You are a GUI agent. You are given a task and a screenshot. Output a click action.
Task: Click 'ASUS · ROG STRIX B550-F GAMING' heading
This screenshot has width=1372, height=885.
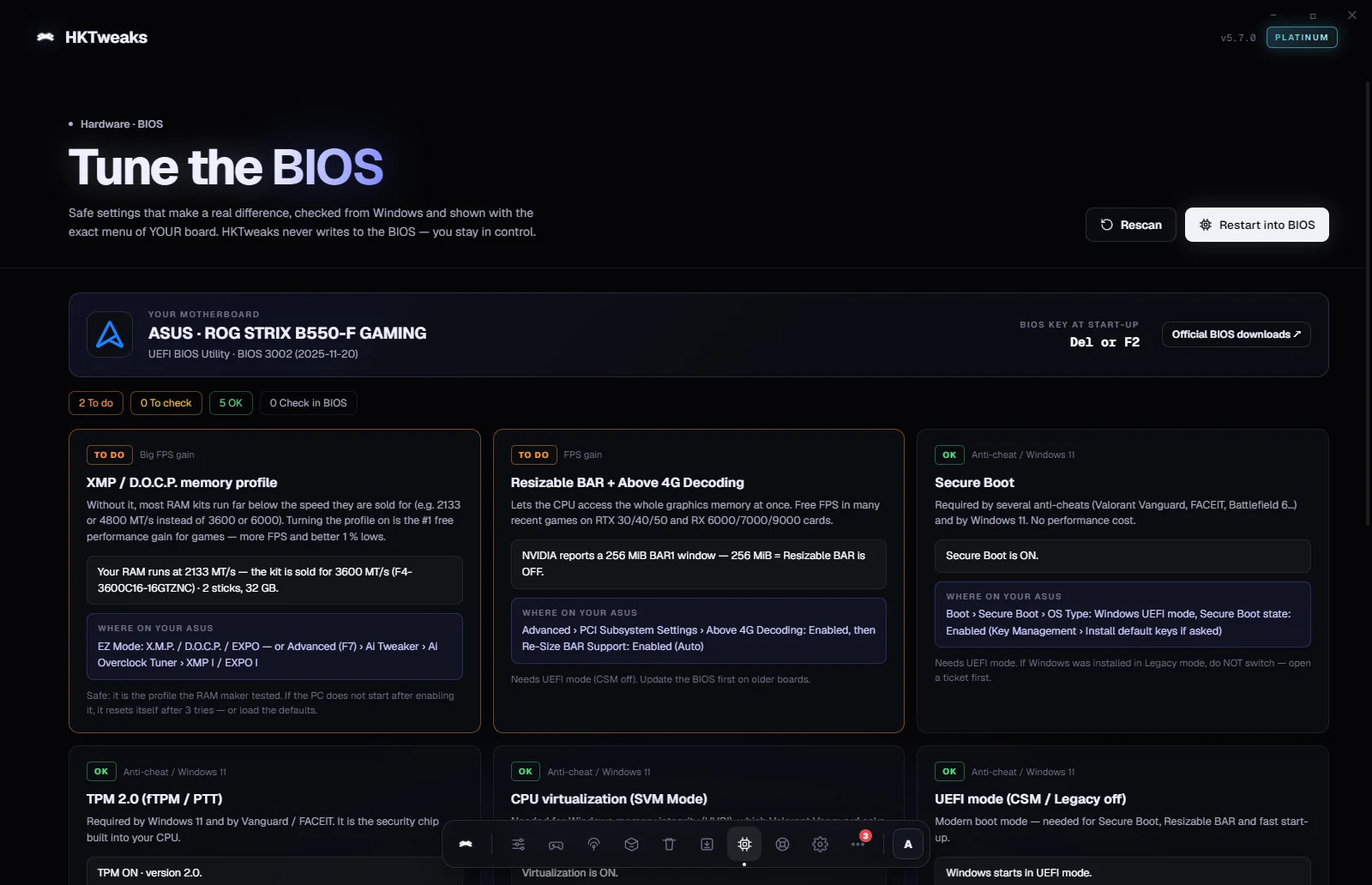pyautogui.click(x=287, y=334)
